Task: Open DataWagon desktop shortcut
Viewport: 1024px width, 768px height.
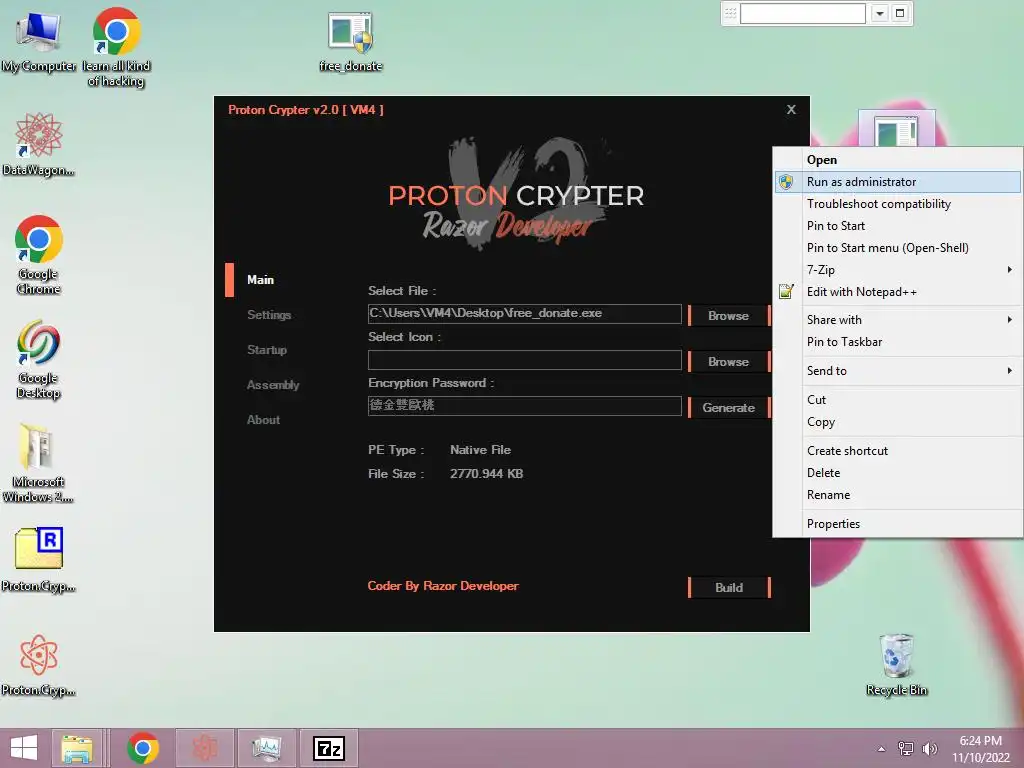Action: coord(38,145)
